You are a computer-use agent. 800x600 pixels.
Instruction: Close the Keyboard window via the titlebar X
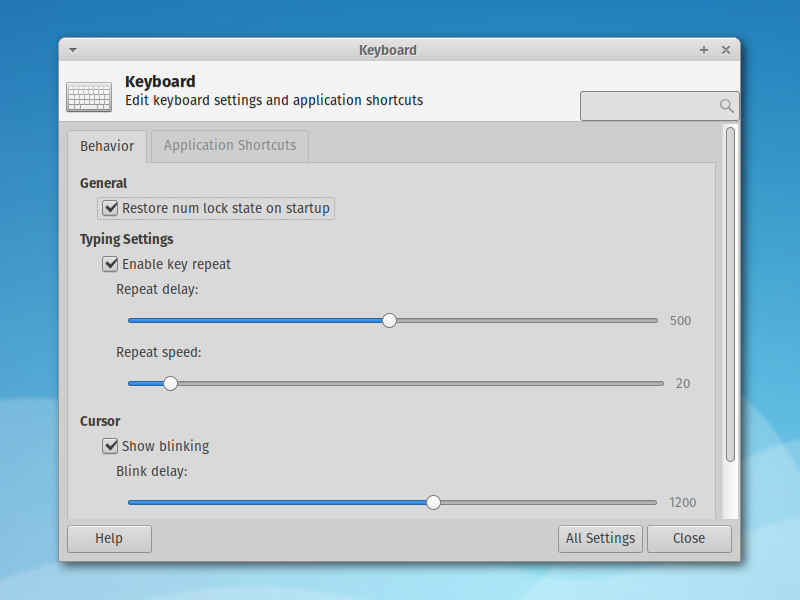(x=725, y=49)
